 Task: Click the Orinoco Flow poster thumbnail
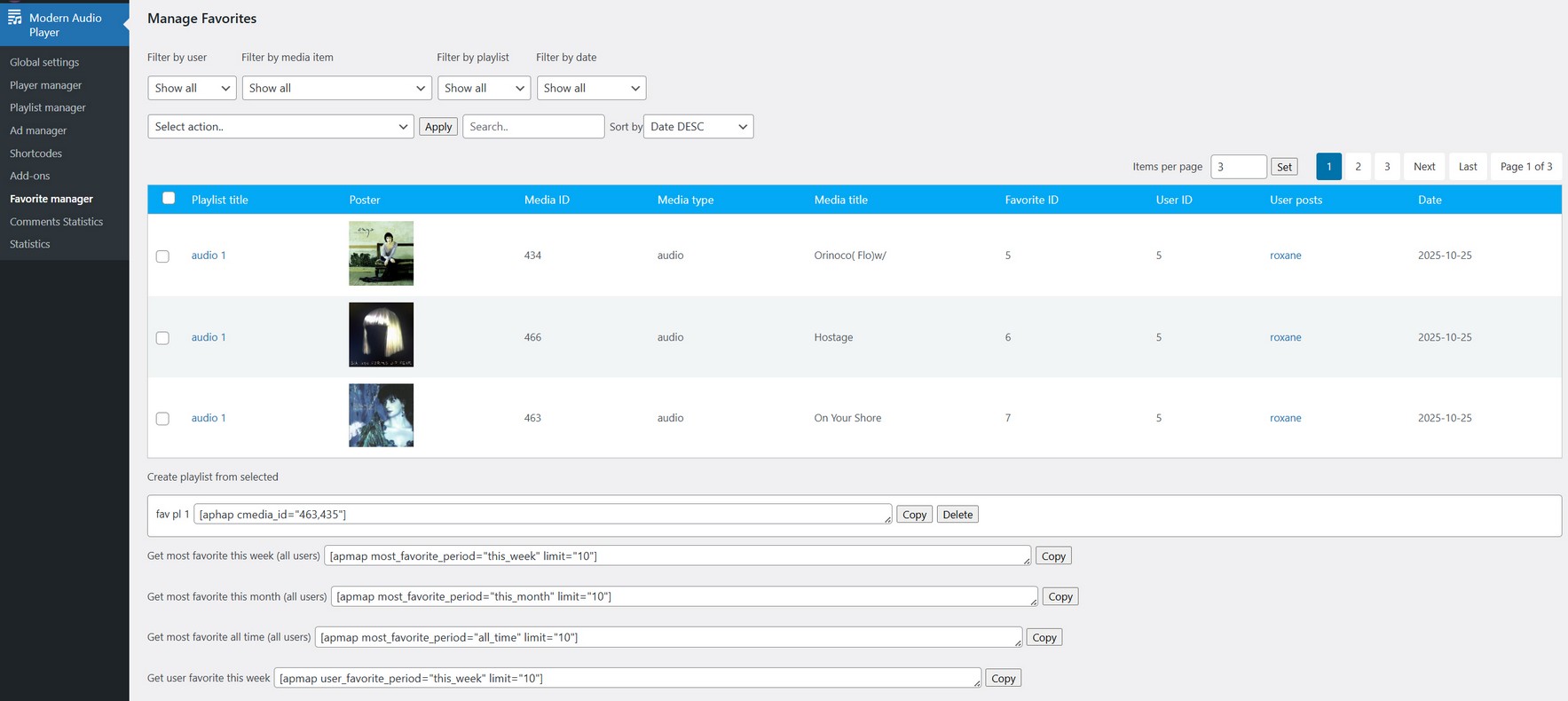click(381, 254)
